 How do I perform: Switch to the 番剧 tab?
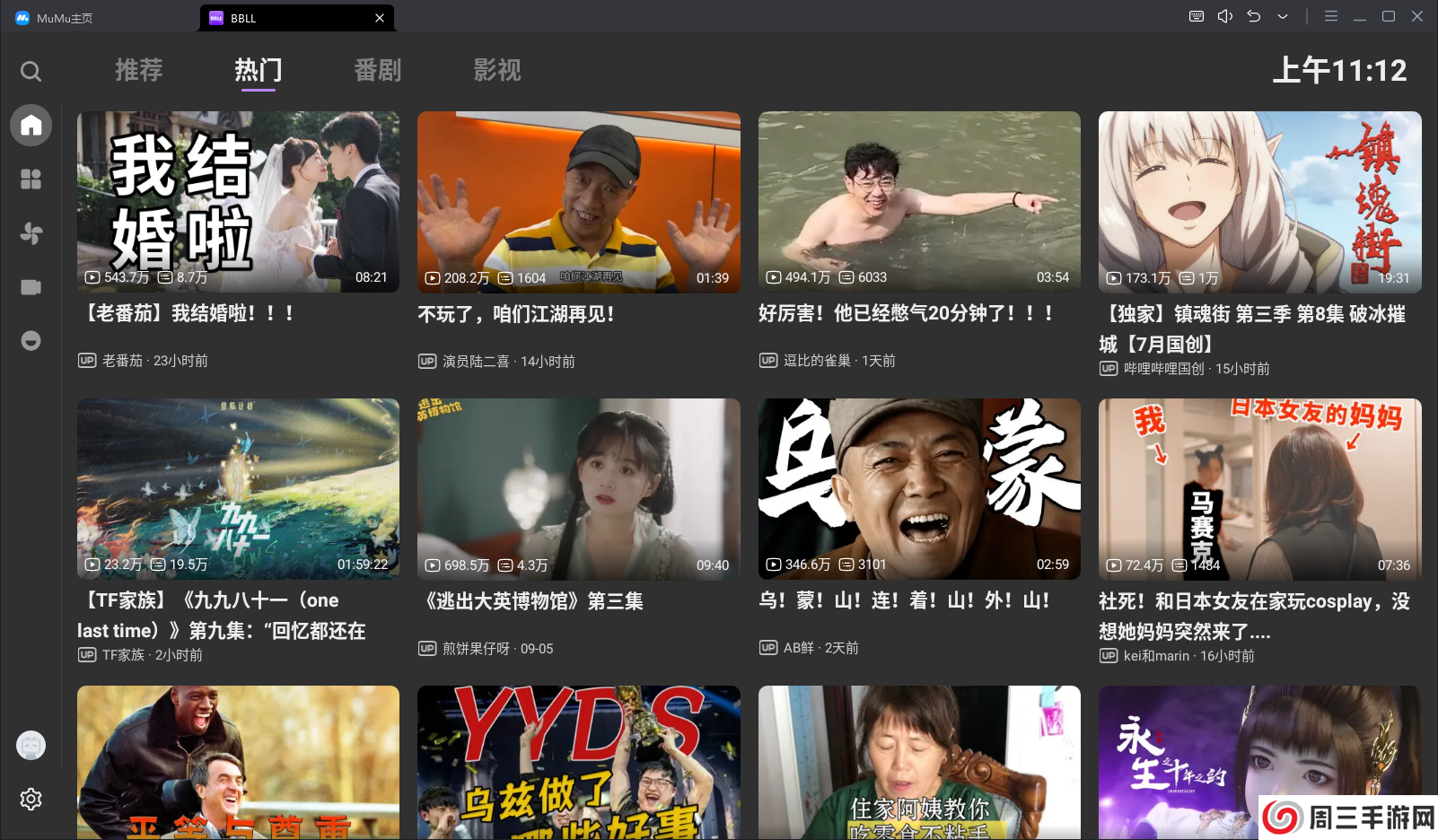(x=378, y=71)
